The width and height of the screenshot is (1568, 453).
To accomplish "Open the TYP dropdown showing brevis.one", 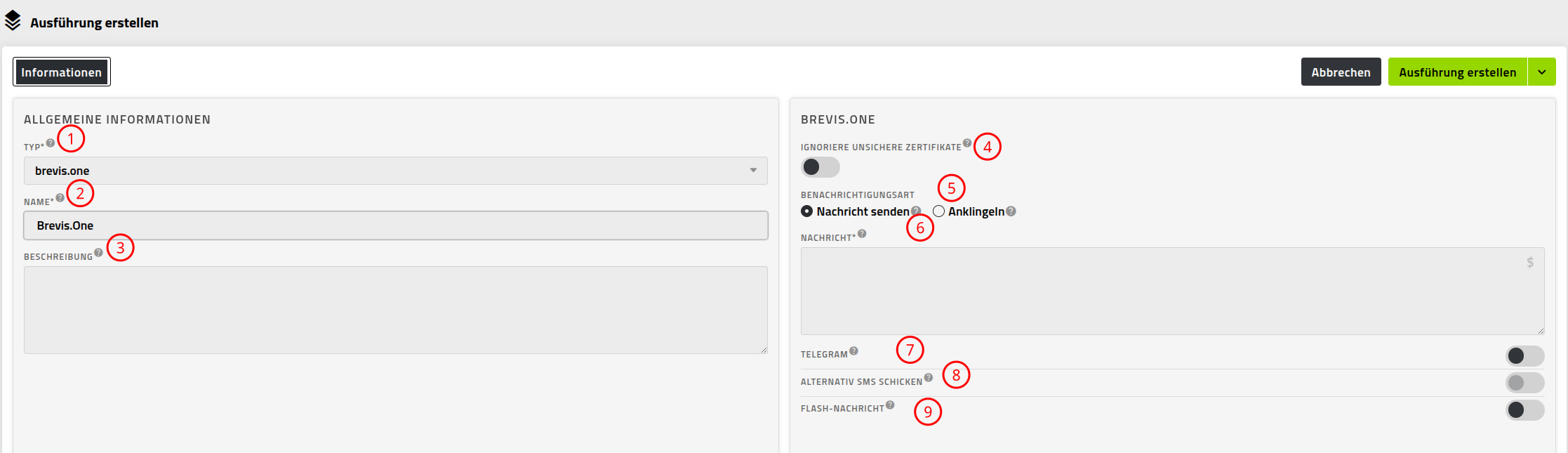I will 396,171.
